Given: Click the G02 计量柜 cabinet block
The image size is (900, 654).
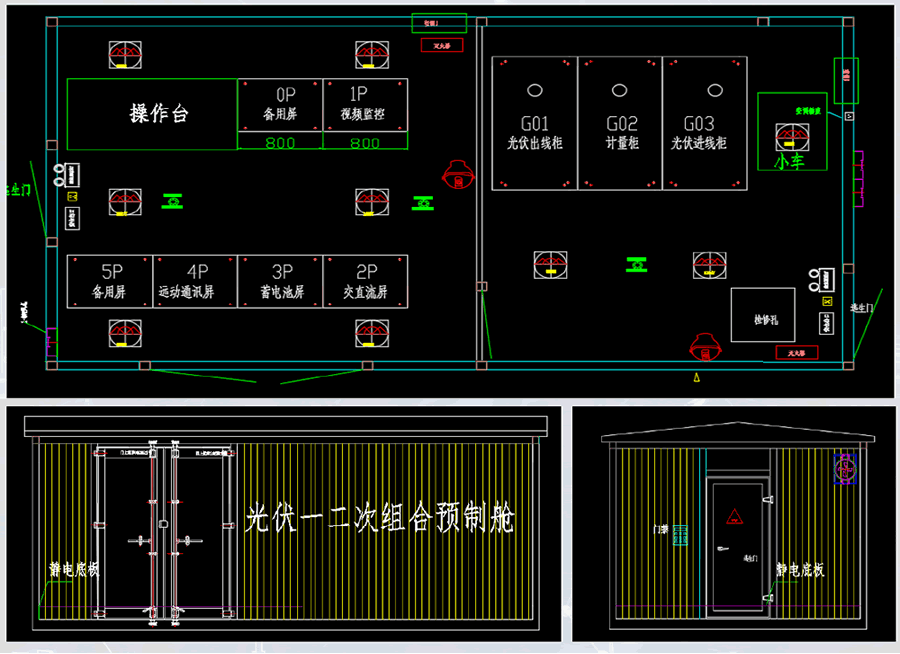Looking at the screenshot, I should [x=619, y=123].
